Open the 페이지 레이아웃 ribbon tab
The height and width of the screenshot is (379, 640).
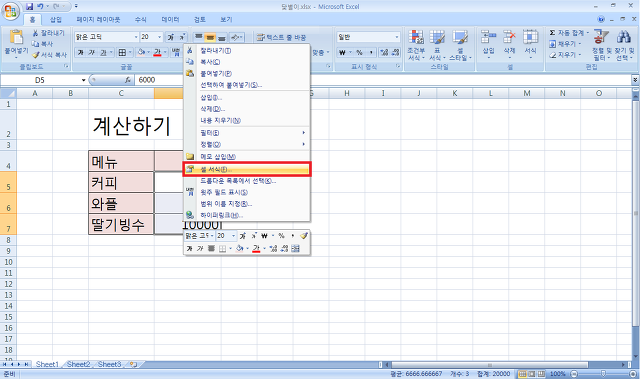(x=98, y=20)
